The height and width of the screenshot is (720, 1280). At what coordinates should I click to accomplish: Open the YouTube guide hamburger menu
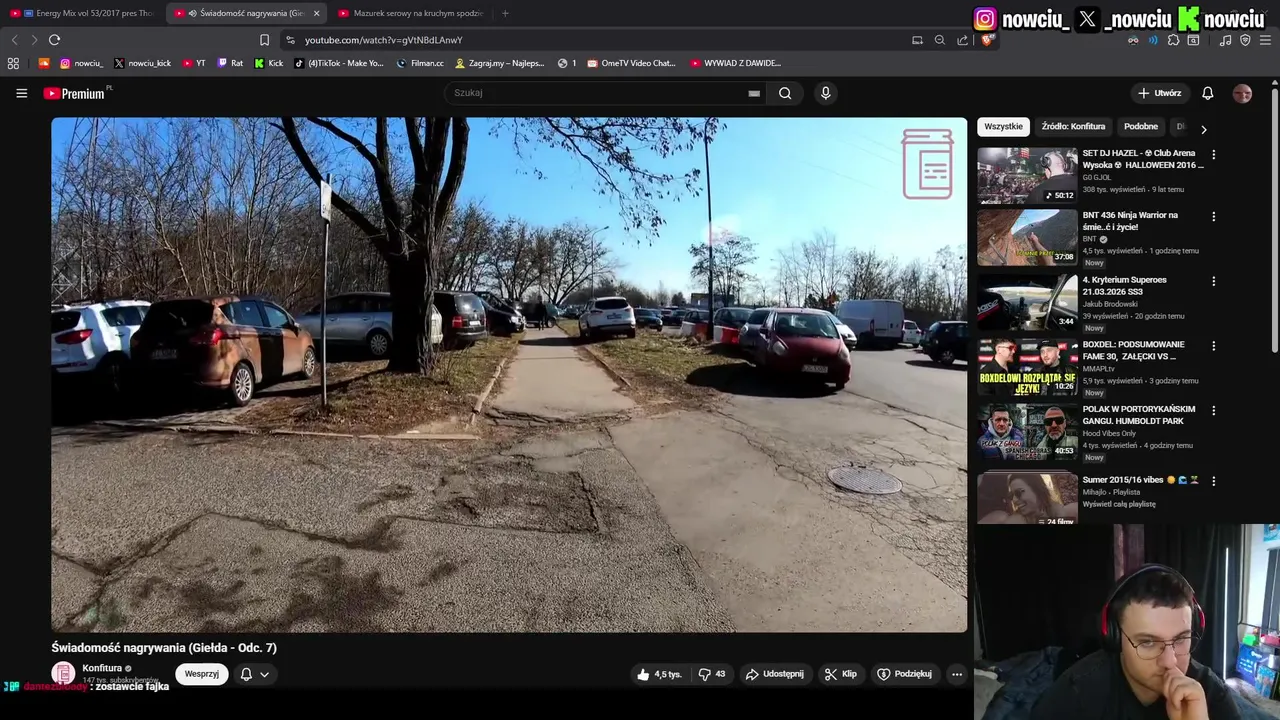pyautogui.click(x=21, y=93)
